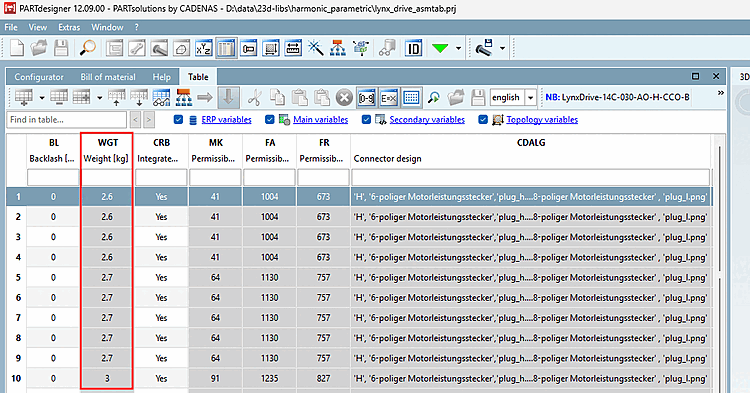The width and height of the screenshot is (750, 393).
Task: Click the table's vertical scrollbar
Action: coord(719,263)
